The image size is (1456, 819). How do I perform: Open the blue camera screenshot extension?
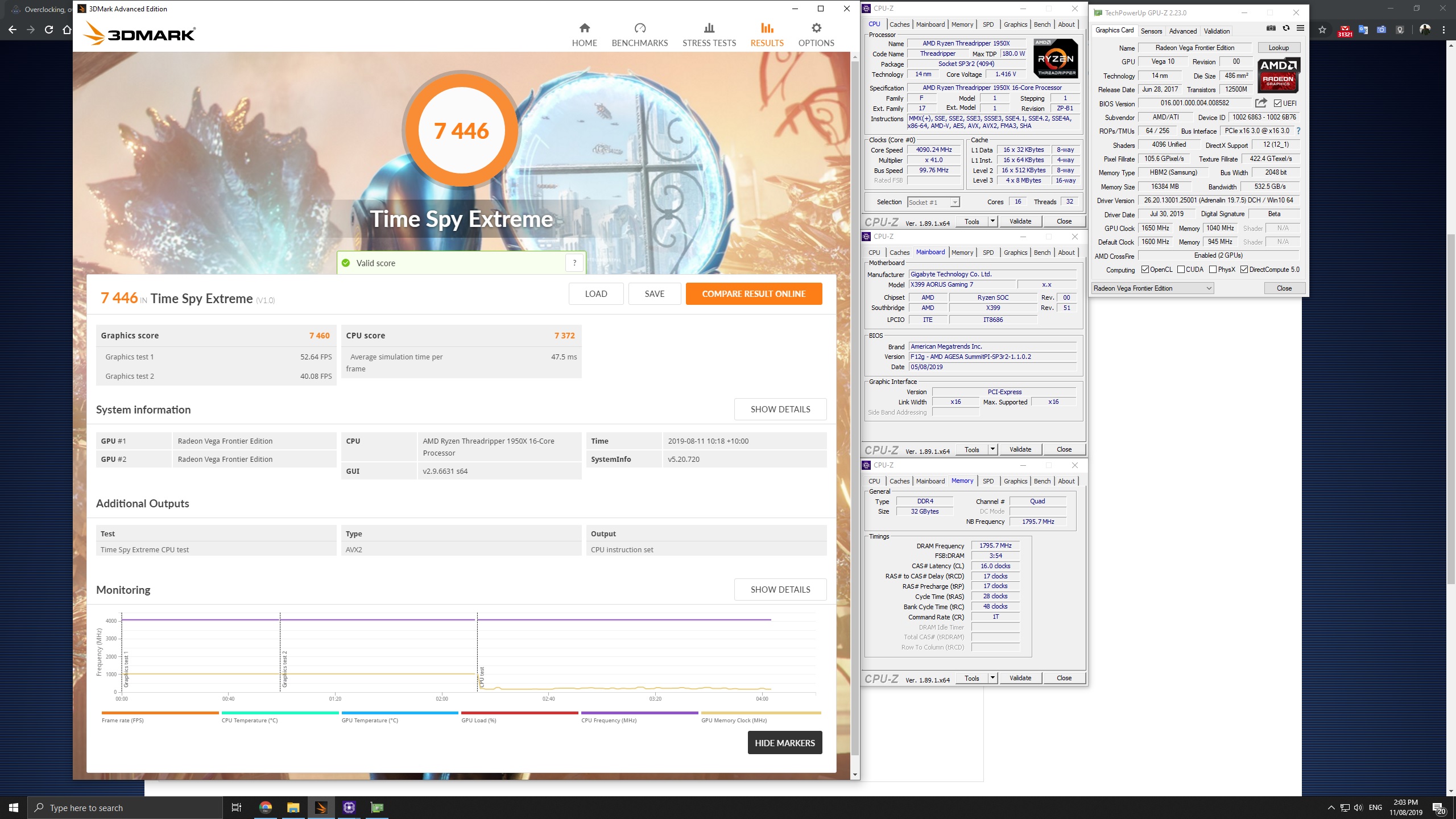pos(1381,30)
